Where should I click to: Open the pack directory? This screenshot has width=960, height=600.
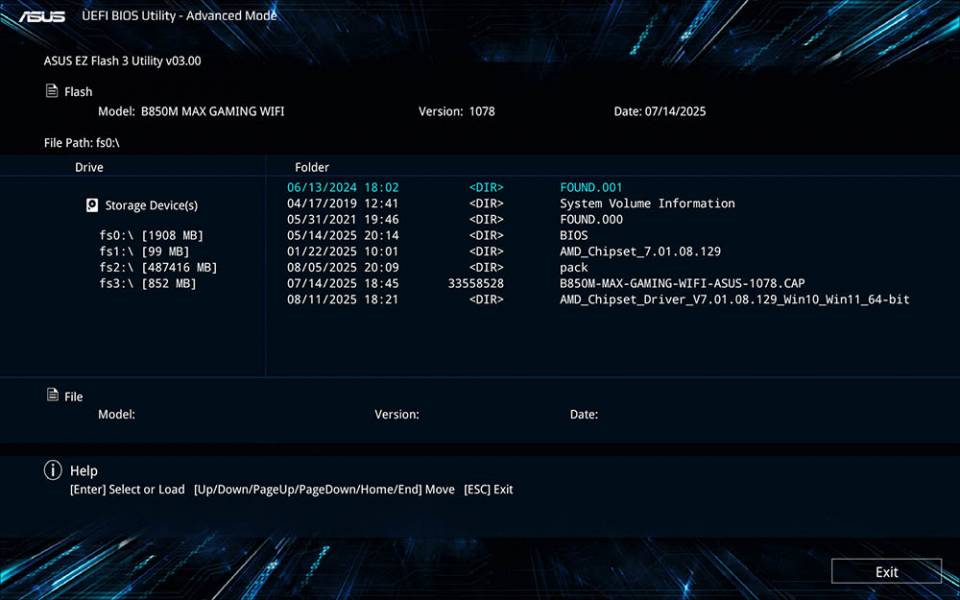(573, 267)
